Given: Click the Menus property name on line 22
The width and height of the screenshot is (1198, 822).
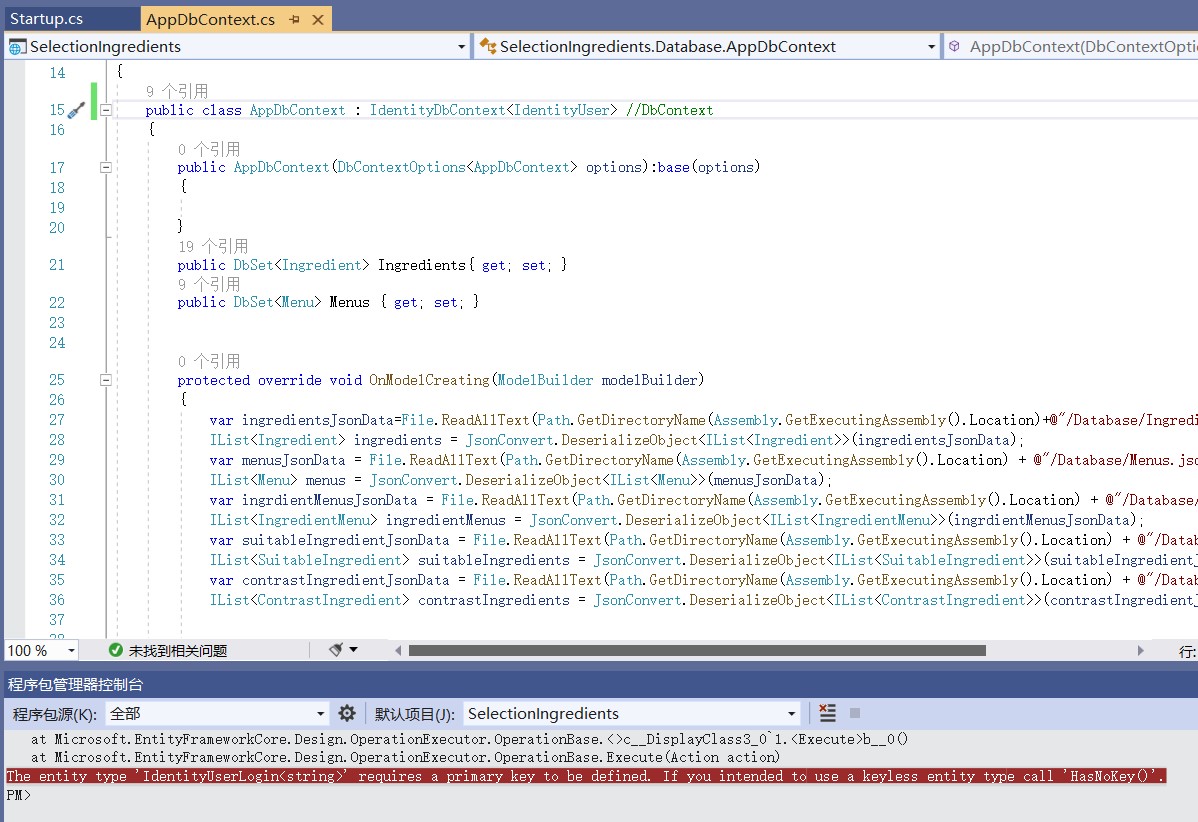Looking at the screenshot, I should [349, 302].
